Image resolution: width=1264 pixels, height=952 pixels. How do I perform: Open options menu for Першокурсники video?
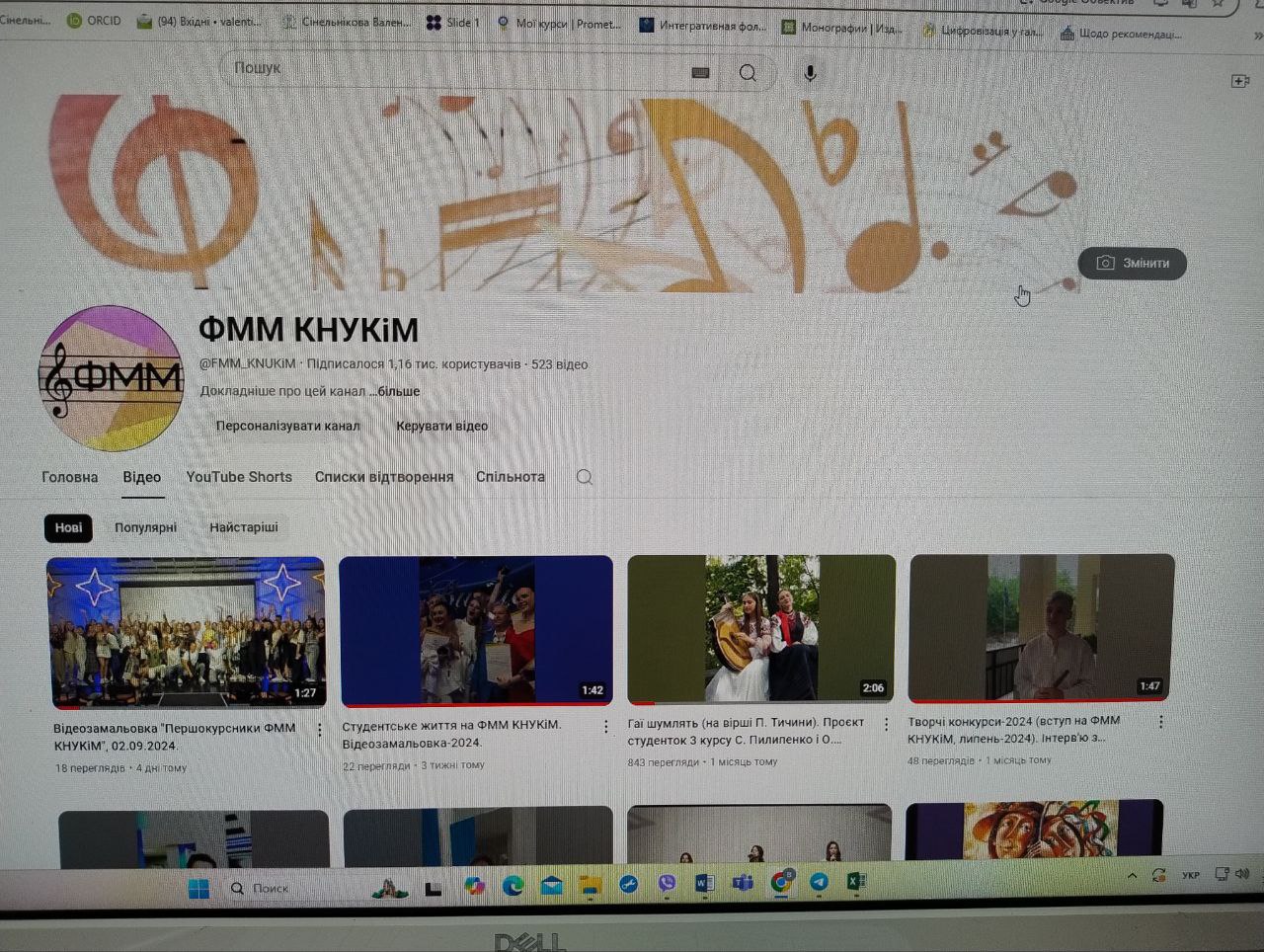[x=319, y=730]
